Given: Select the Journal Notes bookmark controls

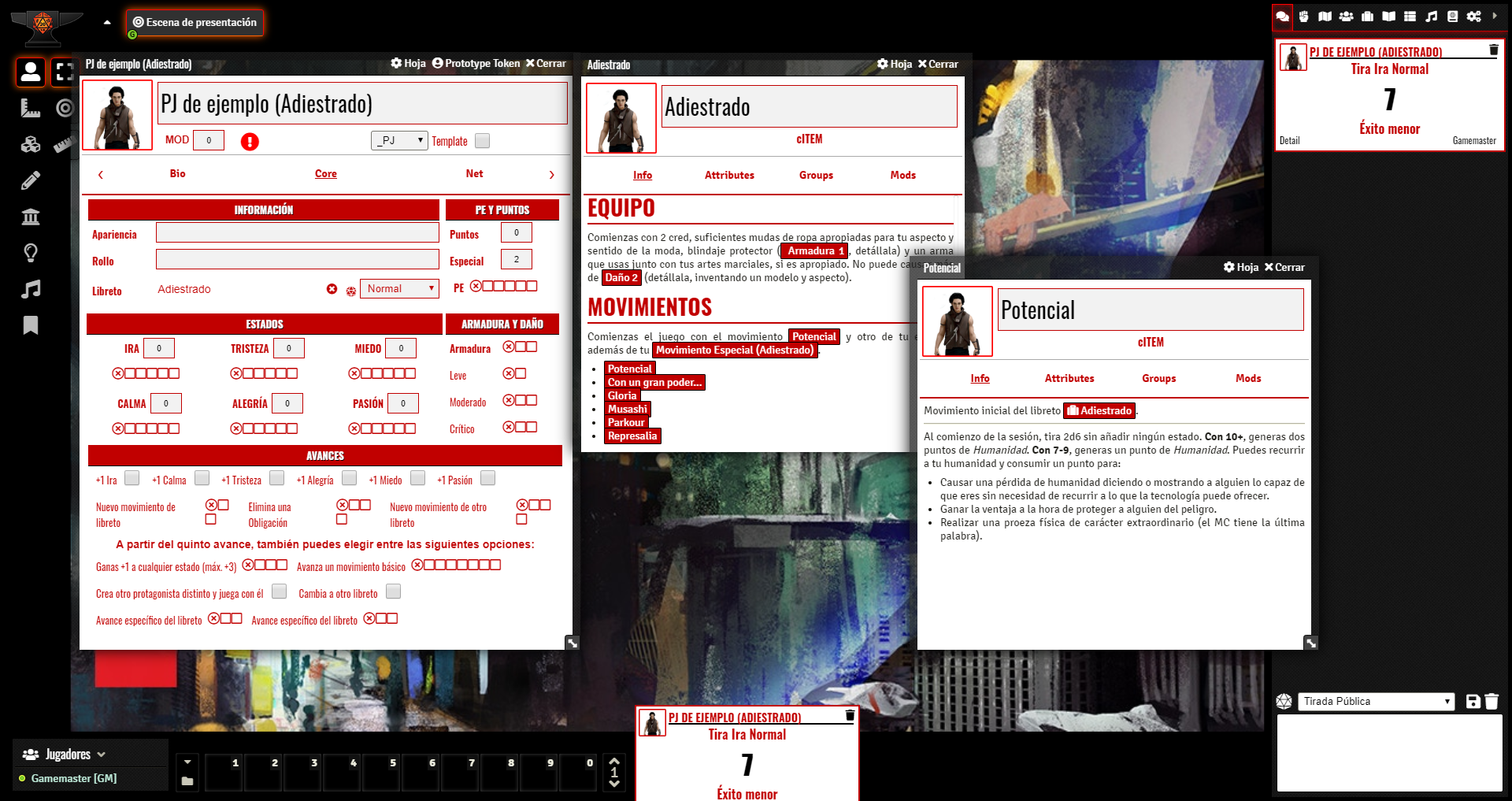Looking at the screenshot, I should pyautogui.click(x=31, y=325).
